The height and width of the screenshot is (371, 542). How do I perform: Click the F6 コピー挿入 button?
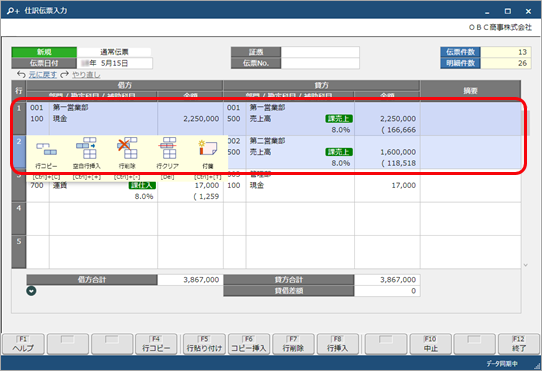[249, 344]
